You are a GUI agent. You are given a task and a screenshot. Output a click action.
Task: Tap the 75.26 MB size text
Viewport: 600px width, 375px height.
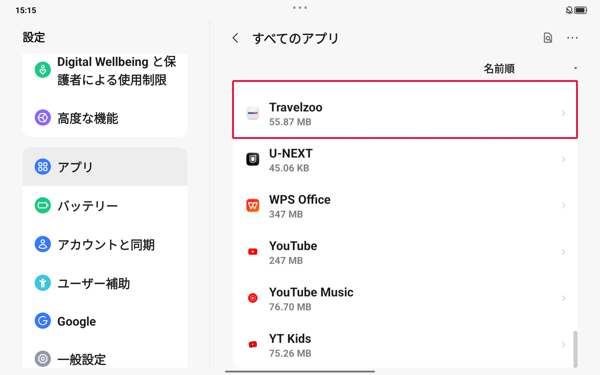pyautogui.click(x=290, y=353)
